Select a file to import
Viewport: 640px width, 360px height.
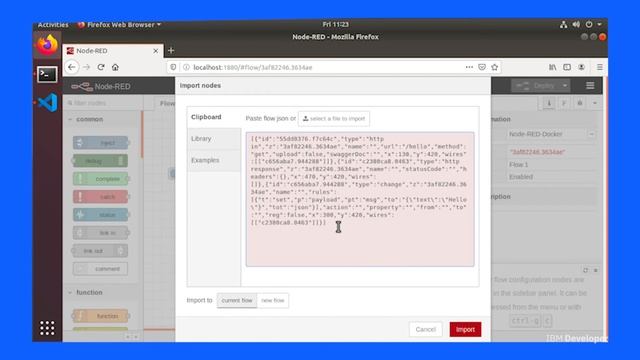pyautogui.click(x=334, y=118)
